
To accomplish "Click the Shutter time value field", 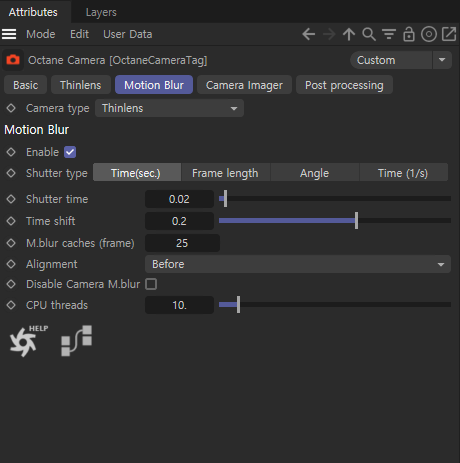I will (x=179, y=199).
